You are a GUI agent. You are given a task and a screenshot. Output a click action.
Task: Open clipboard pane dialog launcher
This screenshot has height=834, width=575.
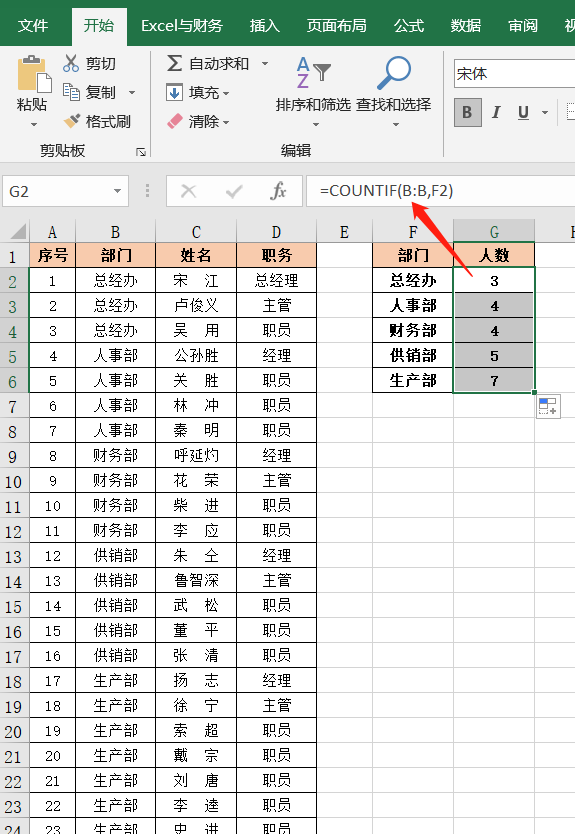[141, 152]
